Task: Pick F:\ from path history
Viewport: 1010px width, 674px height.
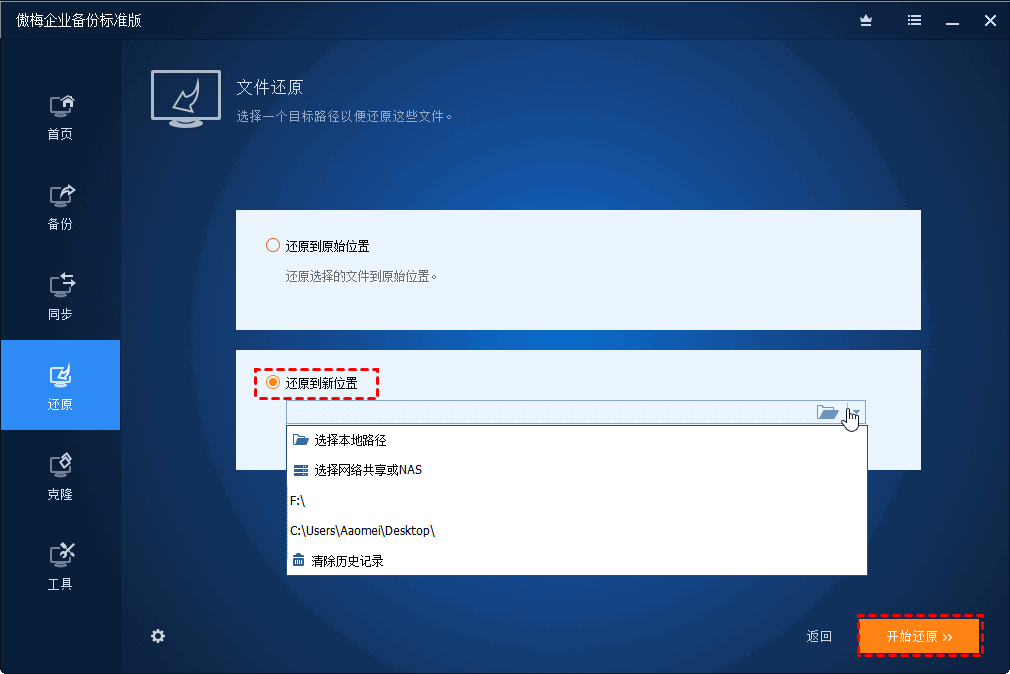Action: [576, 501]
